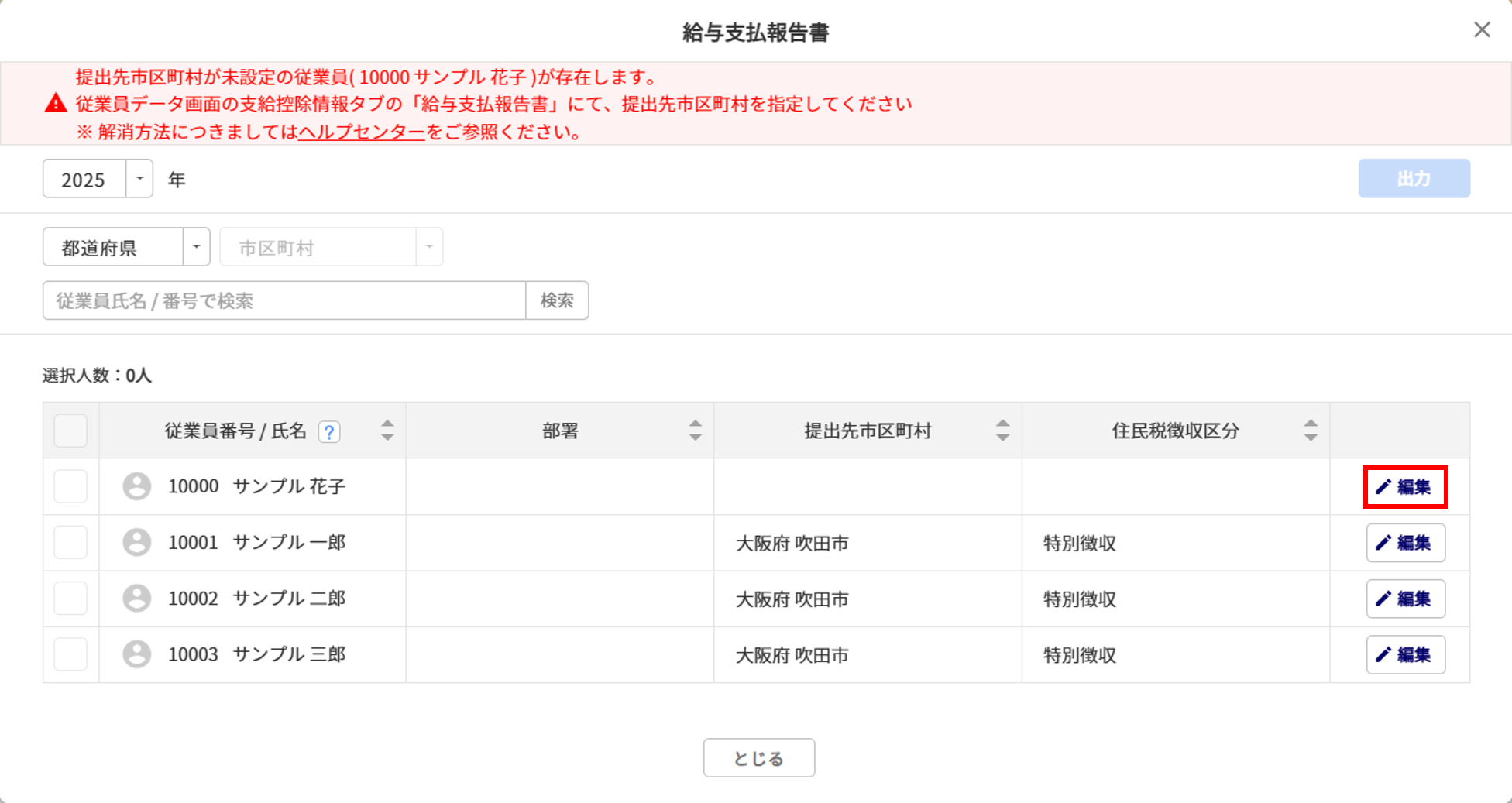Open the ヘルプセンター link

362,132
